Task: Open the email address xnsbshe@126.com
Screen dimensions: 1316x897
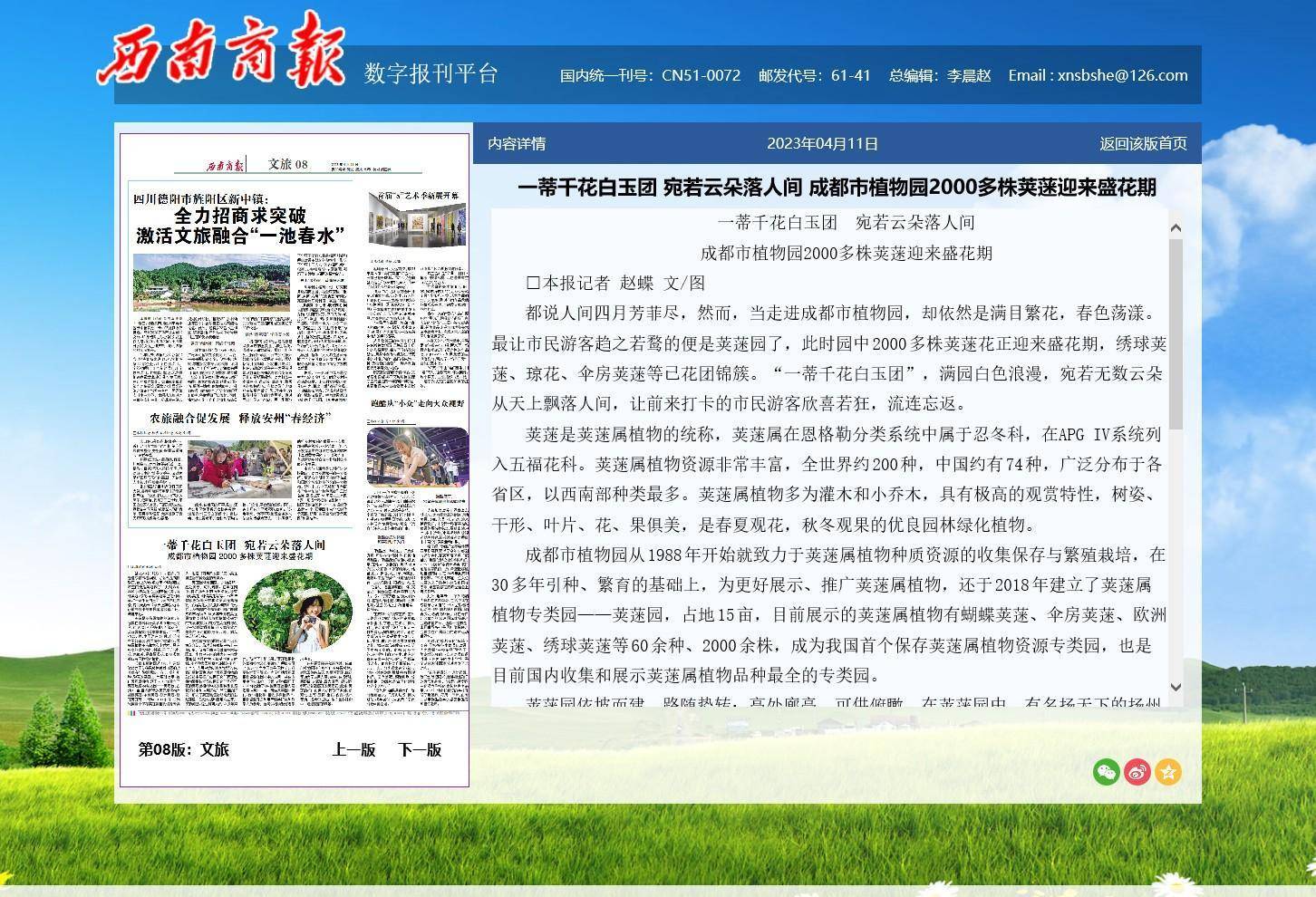Action: click(1098, 75)
